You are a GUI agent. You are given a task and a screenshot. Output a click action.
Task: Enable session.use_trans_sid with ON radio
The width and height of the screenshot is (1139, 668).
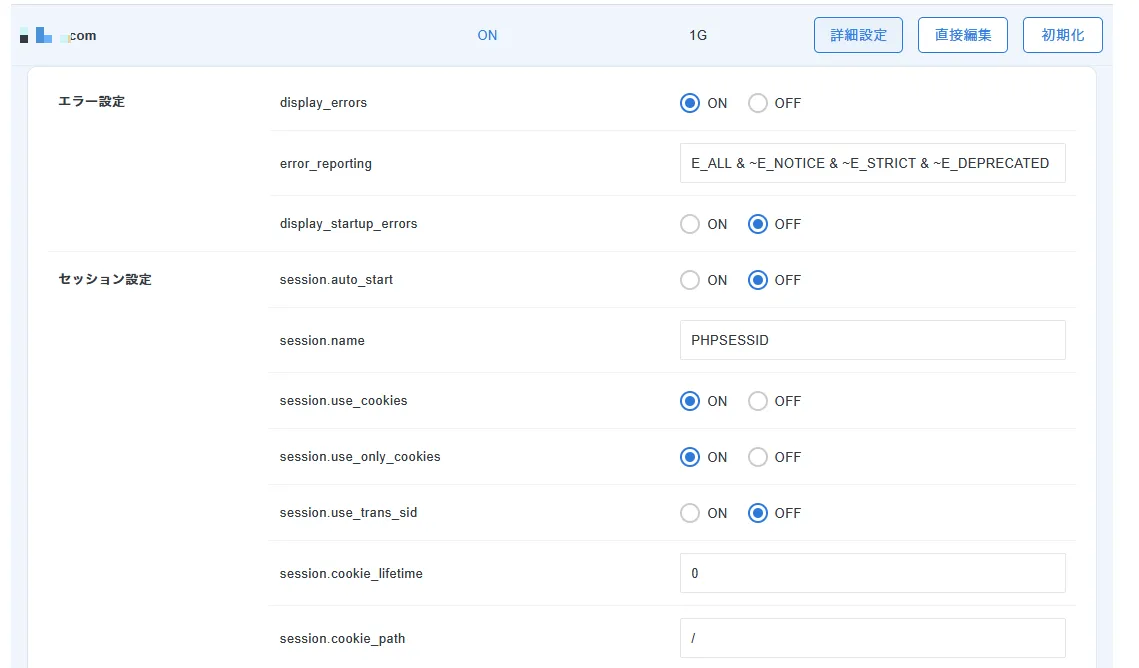(690, 513)
